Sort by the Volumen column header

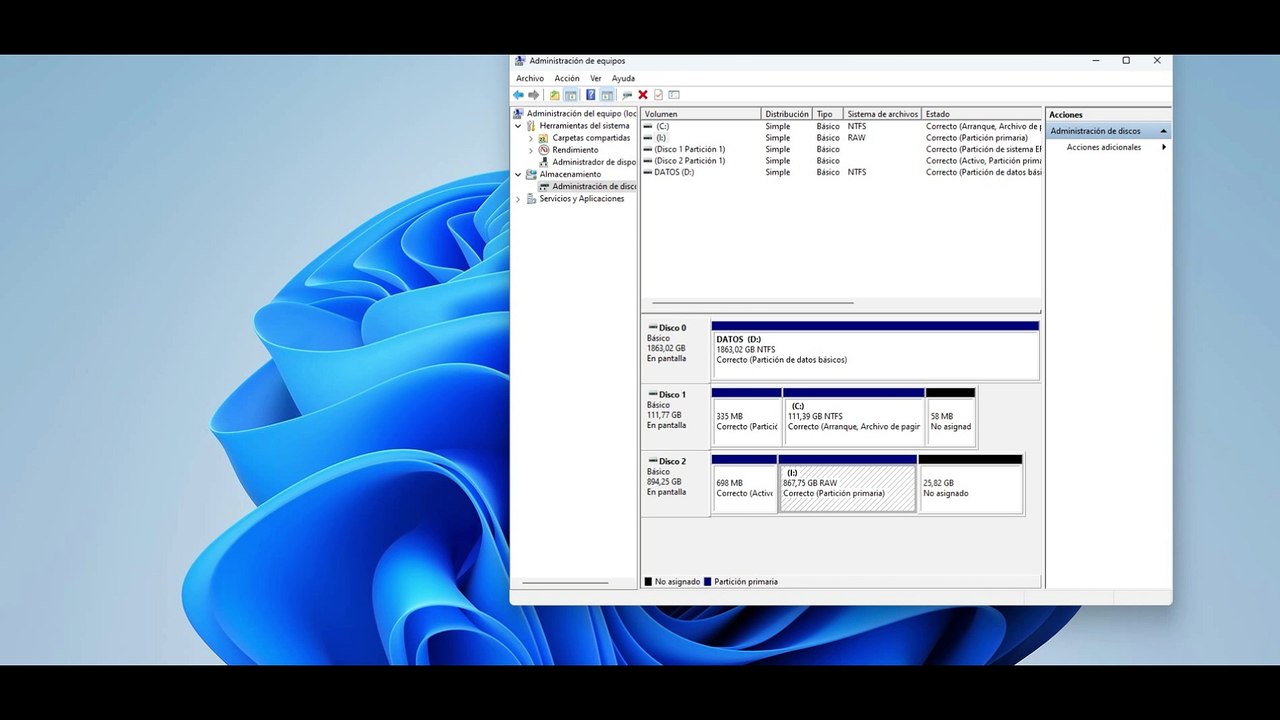(701, 114)
